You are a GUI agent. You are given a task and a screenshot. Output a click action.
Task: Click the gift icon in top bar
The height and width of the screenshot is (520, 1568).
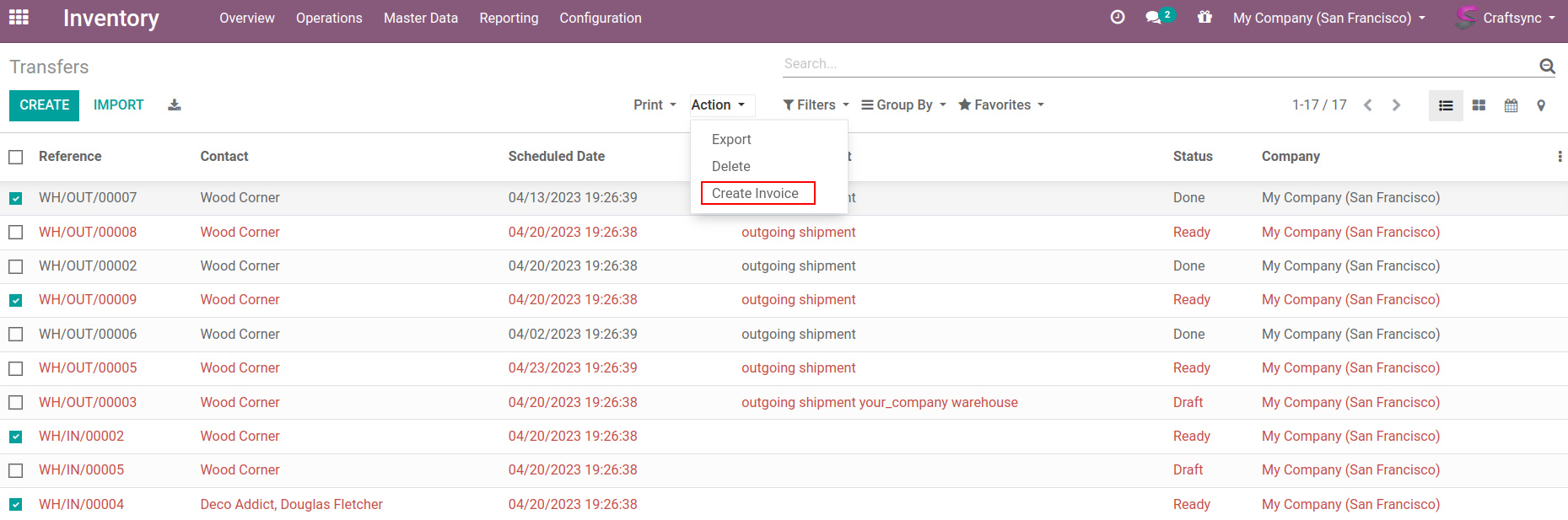1204,18
